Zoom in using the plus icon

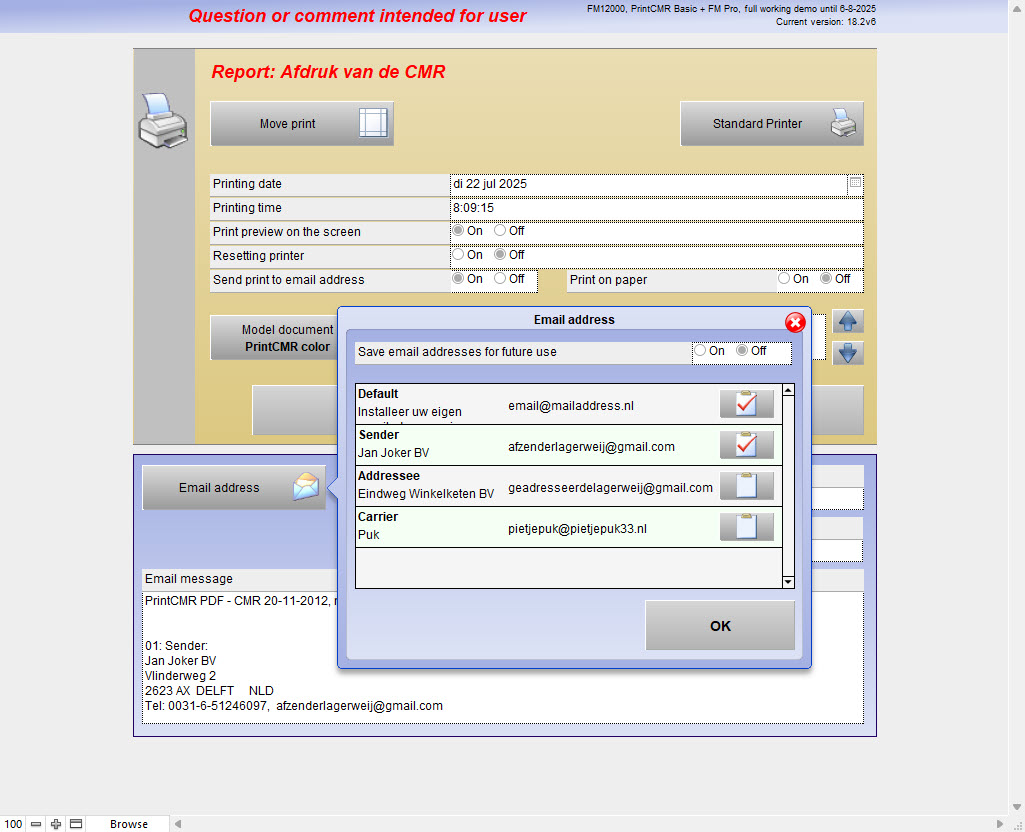(56, 824)
